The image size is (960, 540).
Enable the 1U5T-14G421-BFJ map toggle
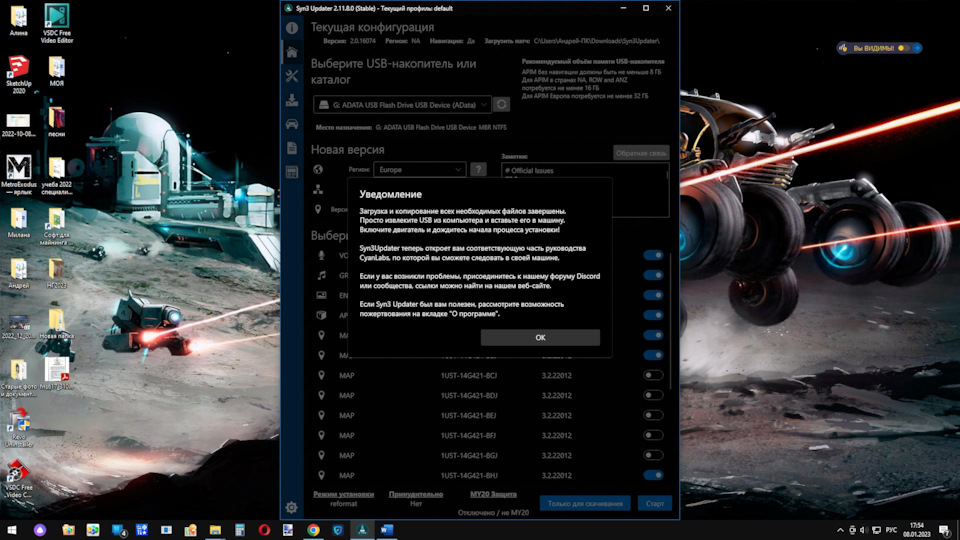click(x=653, y=435)
